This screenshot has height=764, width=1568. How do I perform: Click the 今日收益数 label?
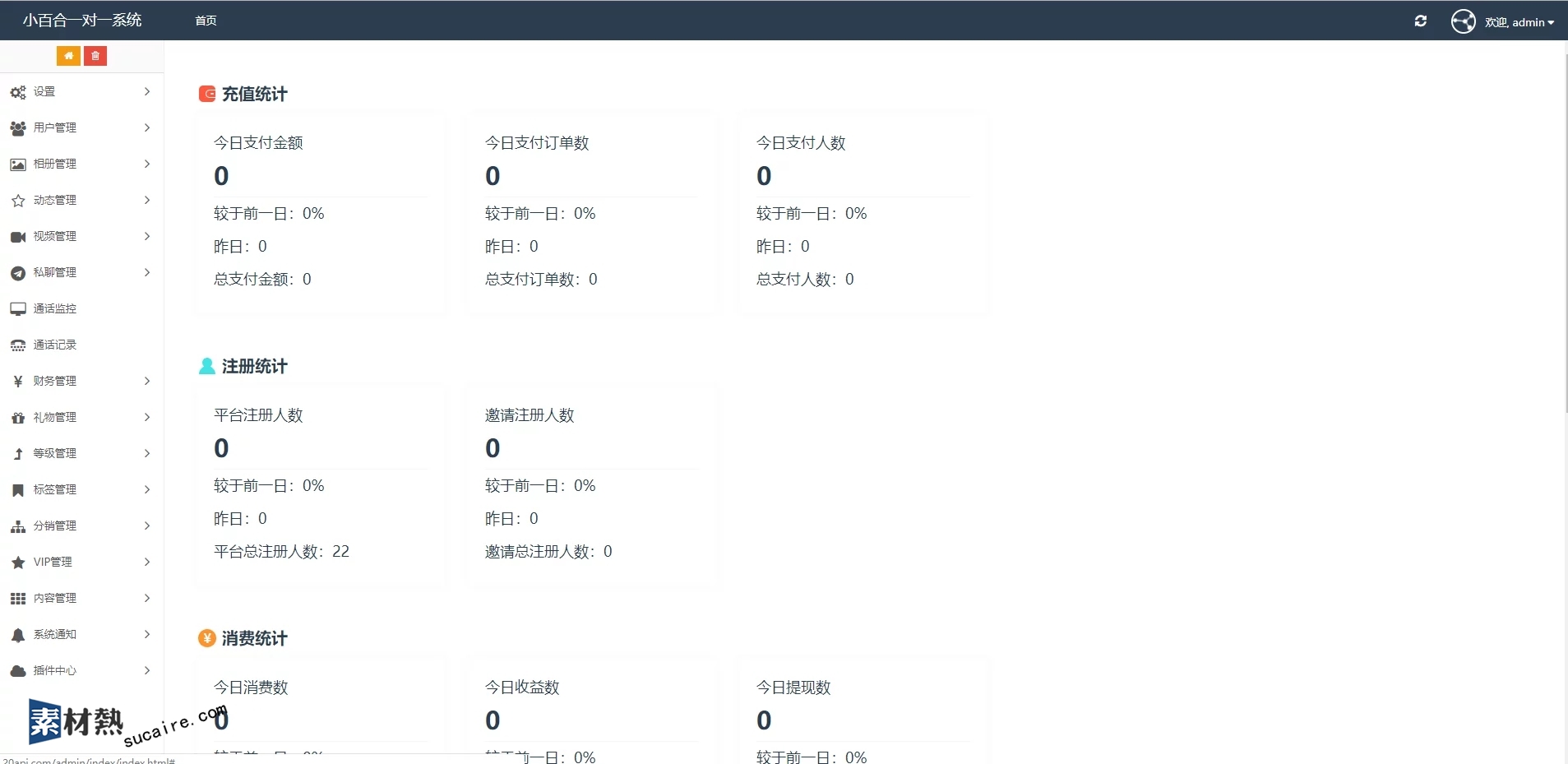pos(522,688)
